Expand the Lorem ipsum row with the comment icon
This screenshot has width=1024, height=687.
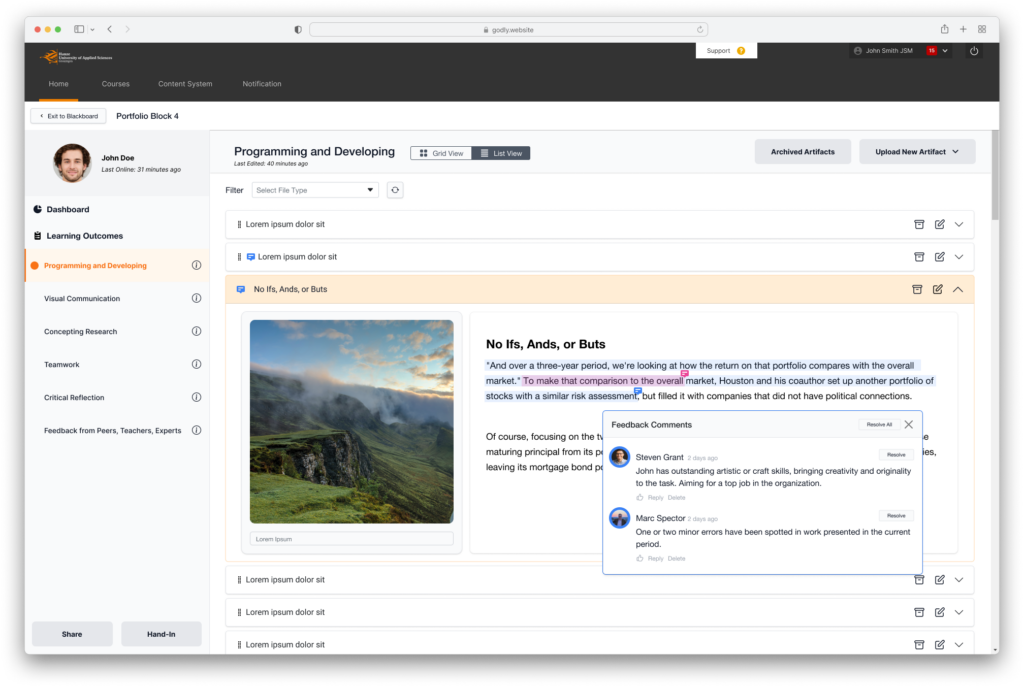click(959, 257)
